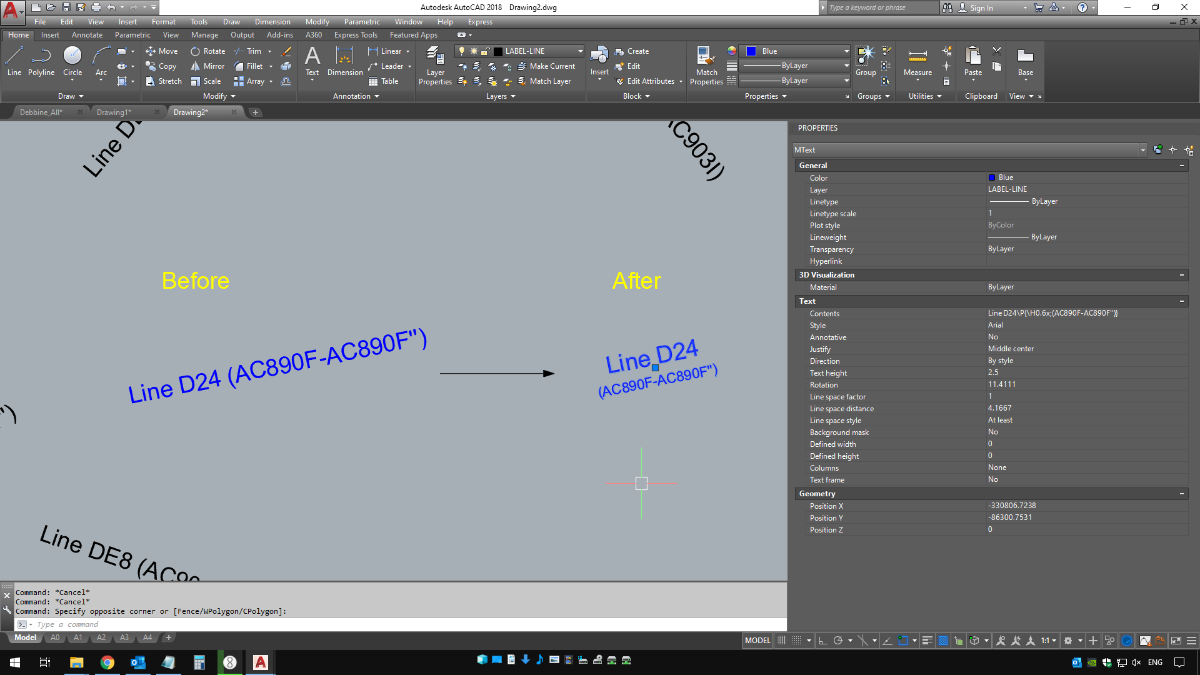Collapse the Geometry properties section
The height and width of the screenshot is (675, 1200).
pos(1183,493)
